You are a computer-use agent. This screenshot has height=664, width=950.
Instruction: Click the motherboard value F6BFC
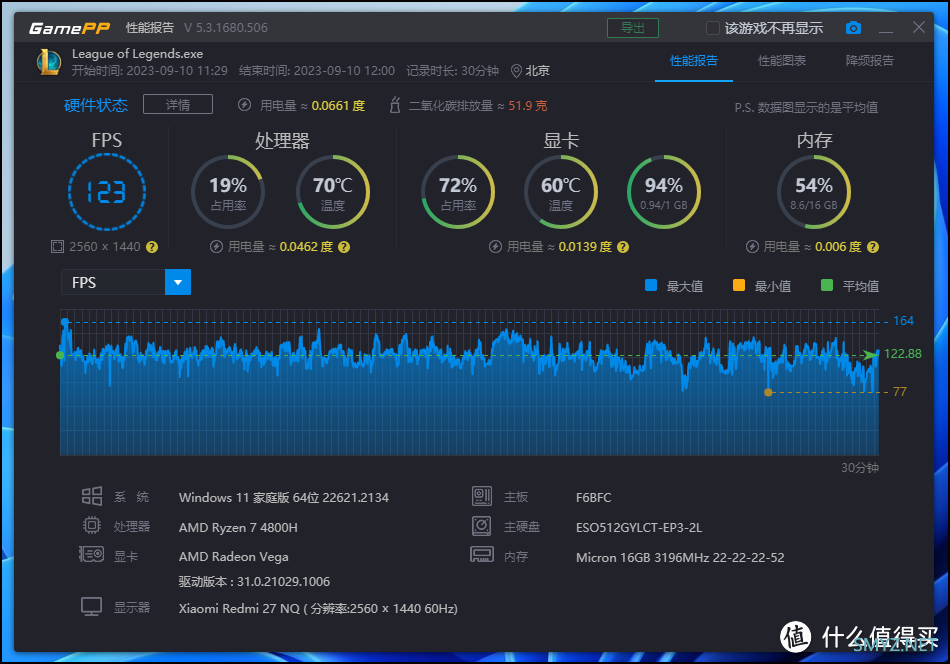[594, 497]
